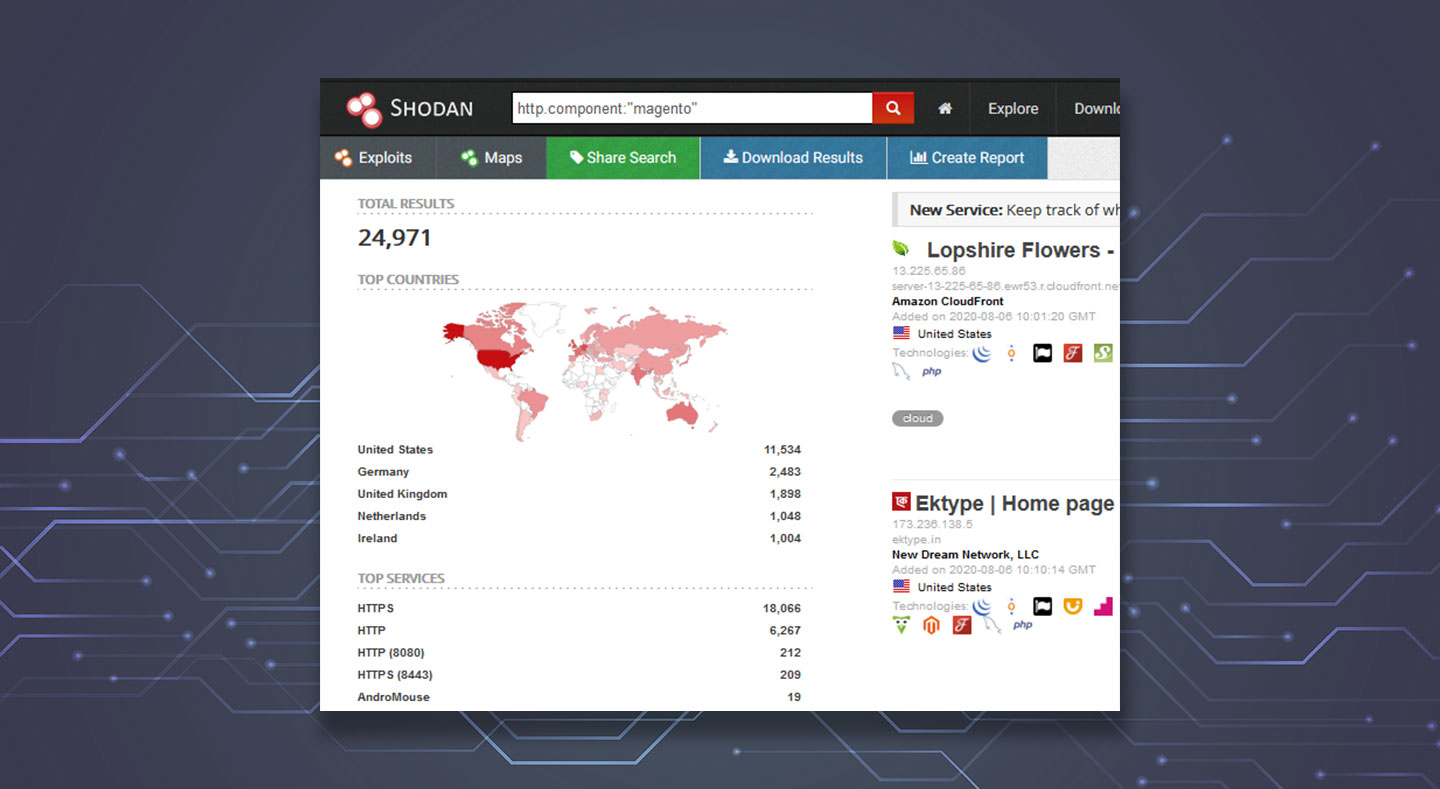Click the jQuery icon under Lopshire Flowers
The image size is (1440, 789).
coord(982,353)
